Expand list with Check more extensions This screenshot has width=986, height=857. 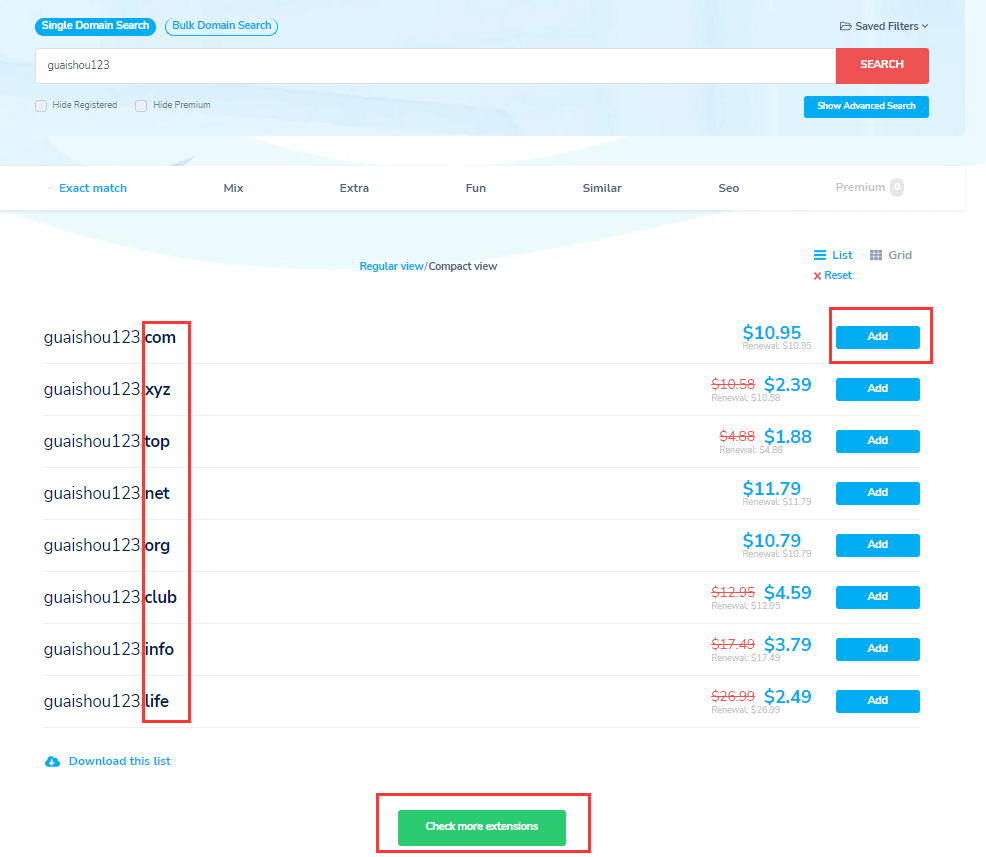(482, 827)
